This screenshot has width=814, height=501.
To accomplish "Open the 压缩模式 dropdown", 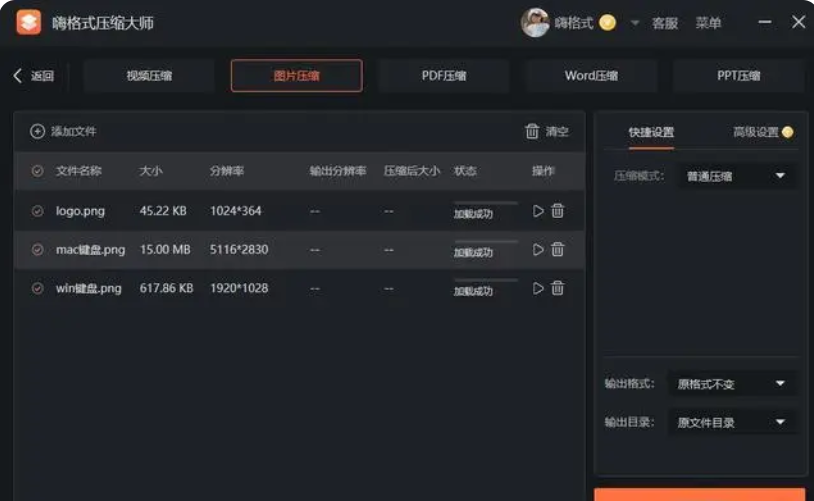I will pos(737,176).
